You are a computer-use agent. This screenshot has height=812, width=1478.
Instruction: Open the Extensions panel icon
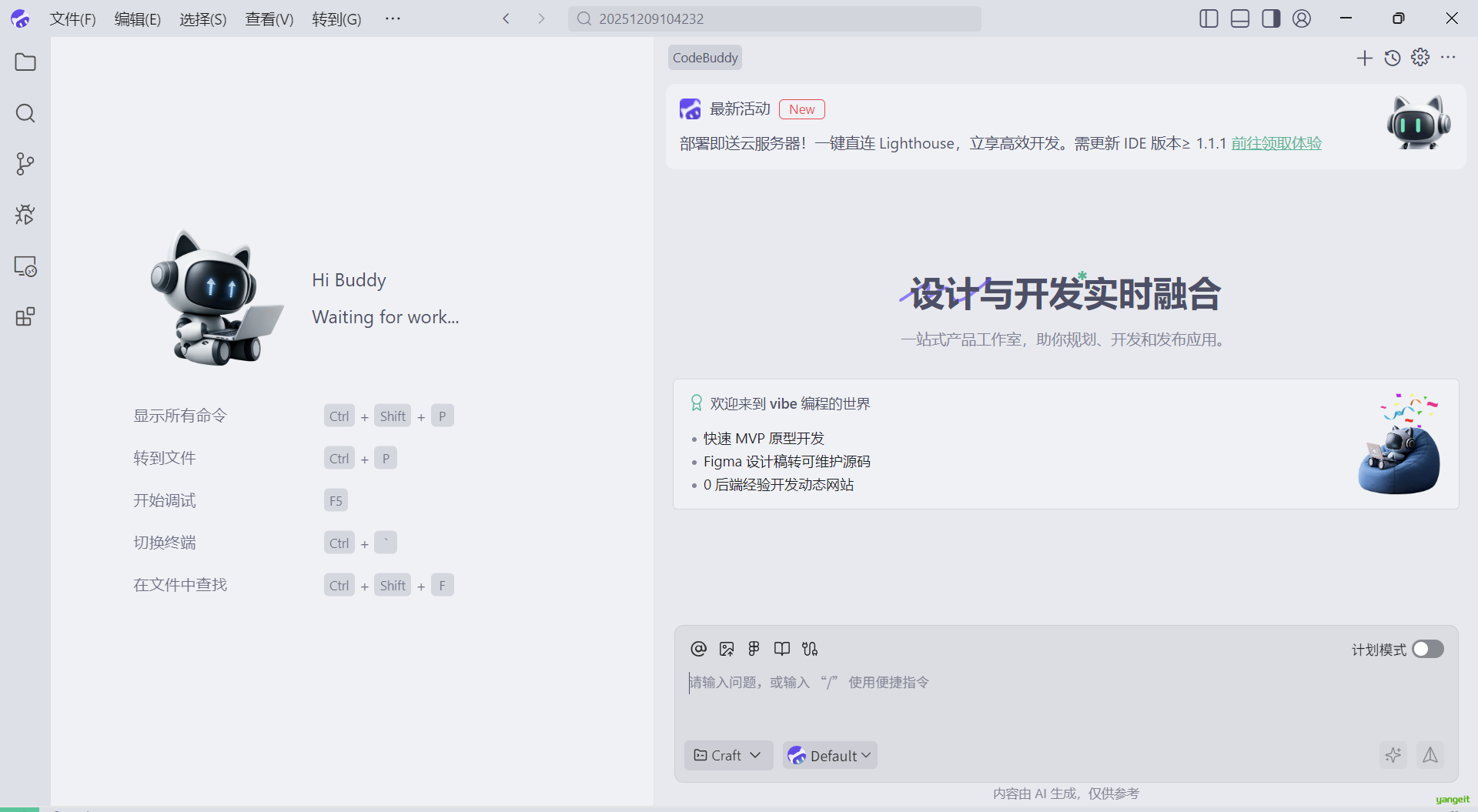click(x=25, y=316)
